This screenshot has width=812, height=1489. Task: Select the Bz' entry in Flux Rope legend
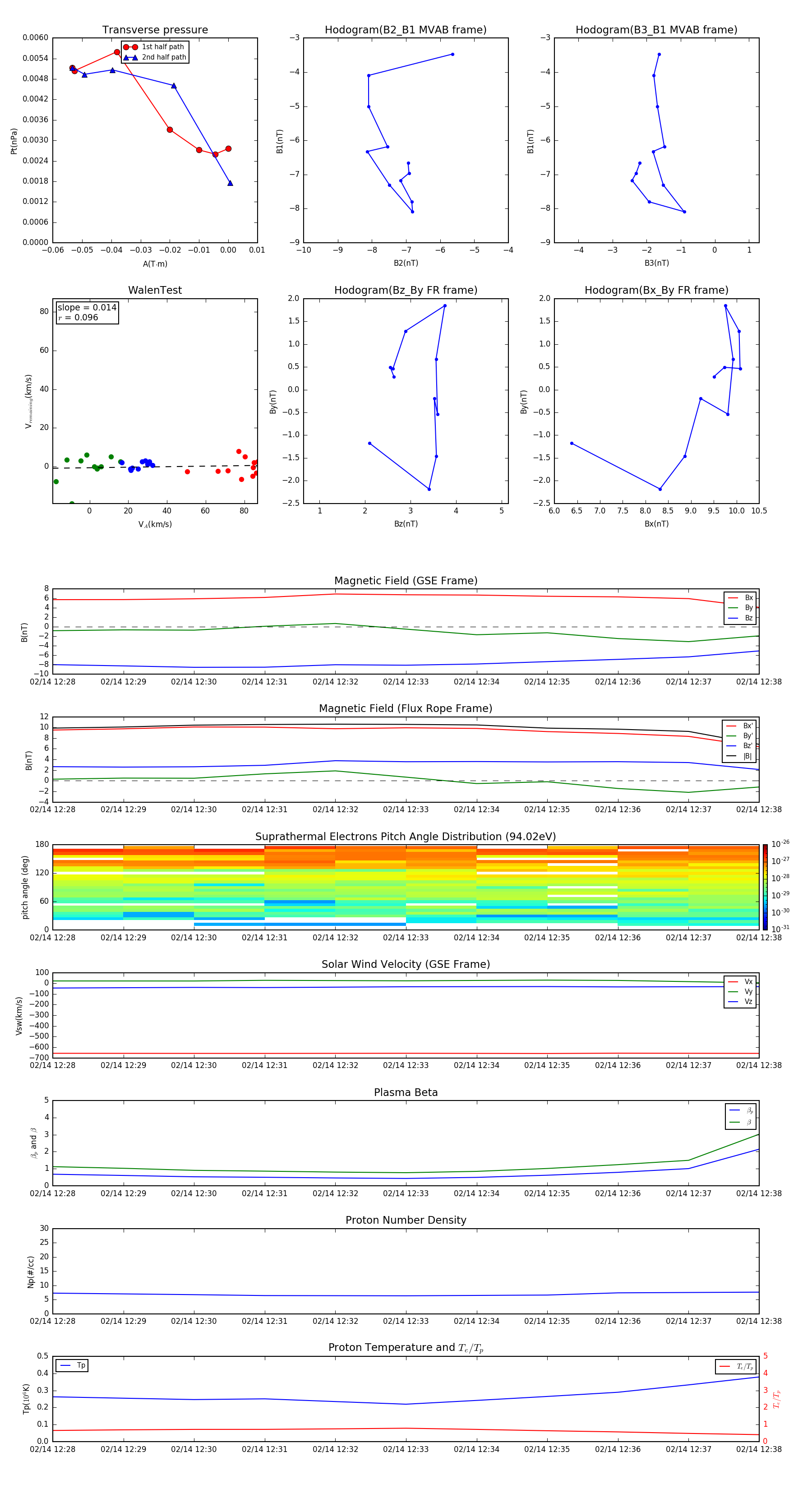(x=740, y=746)
